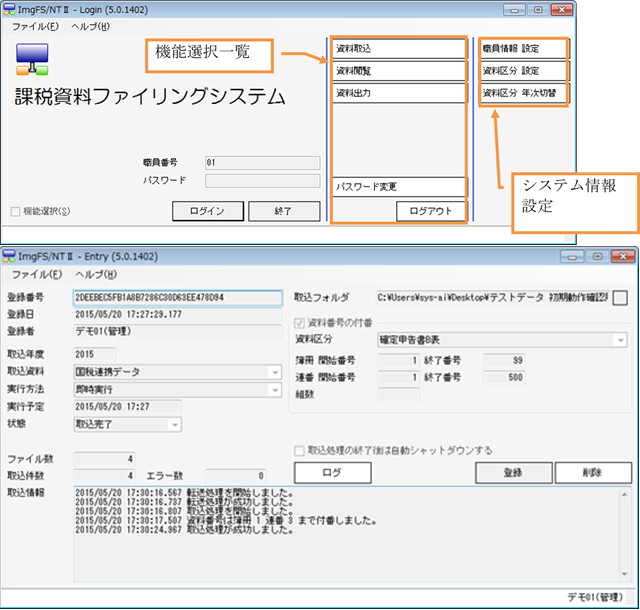
Task: Expand the 実行方法 dropdown
Action: (275, 390)
